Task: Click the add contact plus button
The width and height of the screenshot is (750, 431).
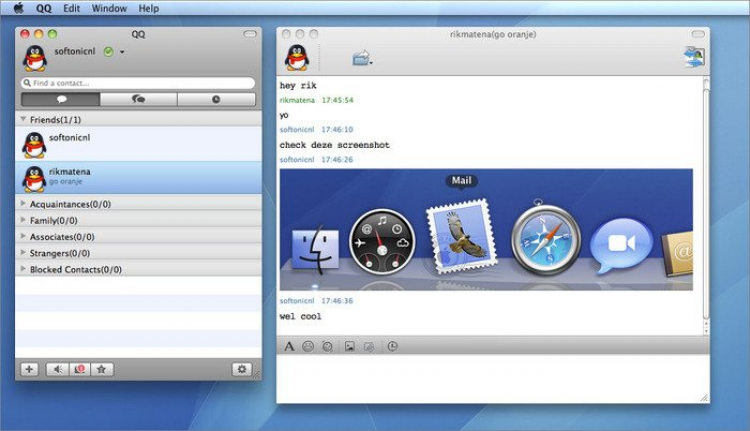Action: (29, 369)
